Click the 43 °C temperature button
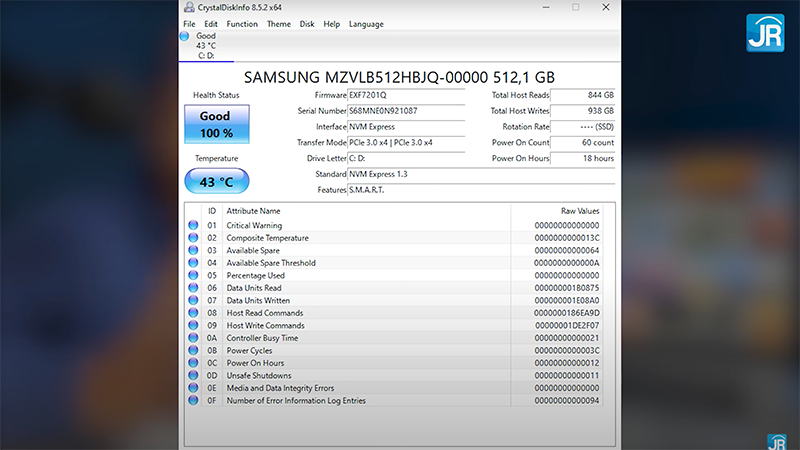Viewport: 800px width, 450px height. pyautogui.click(x=216, y=182)
